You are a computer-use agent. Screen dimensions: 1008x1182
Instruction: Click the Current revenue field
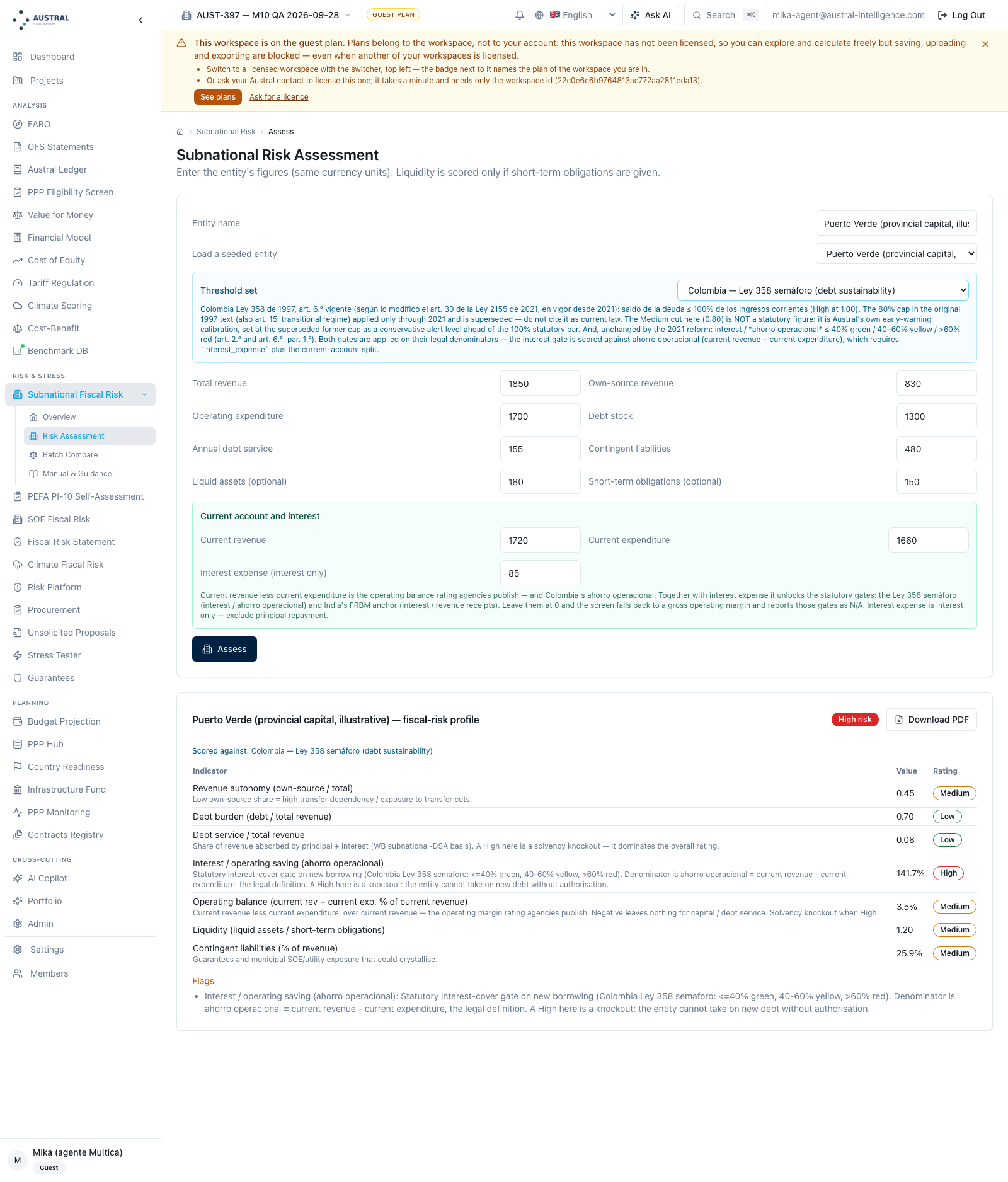[x=540, y=540]
